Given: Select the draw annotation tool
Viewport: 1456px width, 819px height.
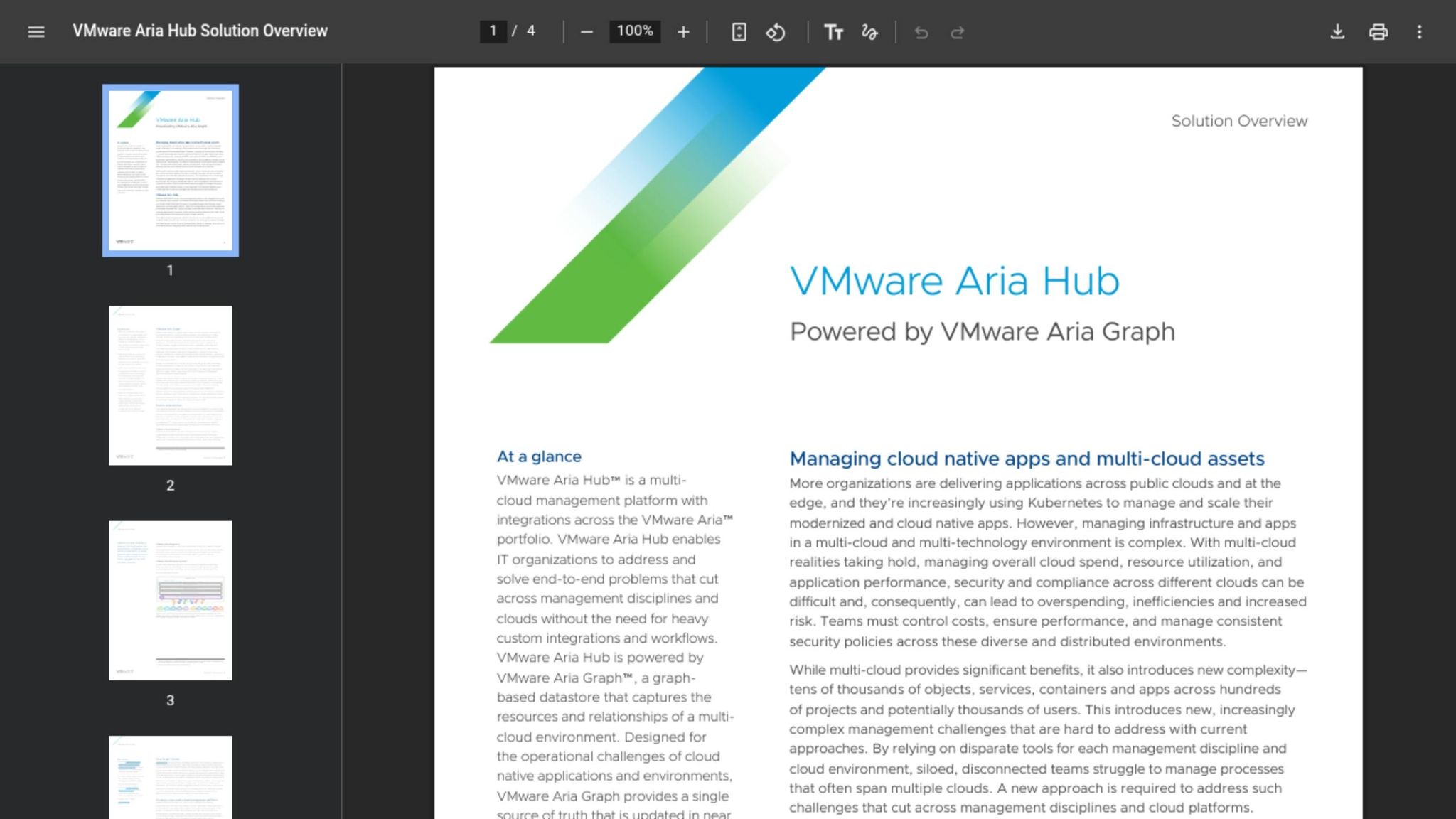Looking at the screenshot, I should (x=869, y=32).
